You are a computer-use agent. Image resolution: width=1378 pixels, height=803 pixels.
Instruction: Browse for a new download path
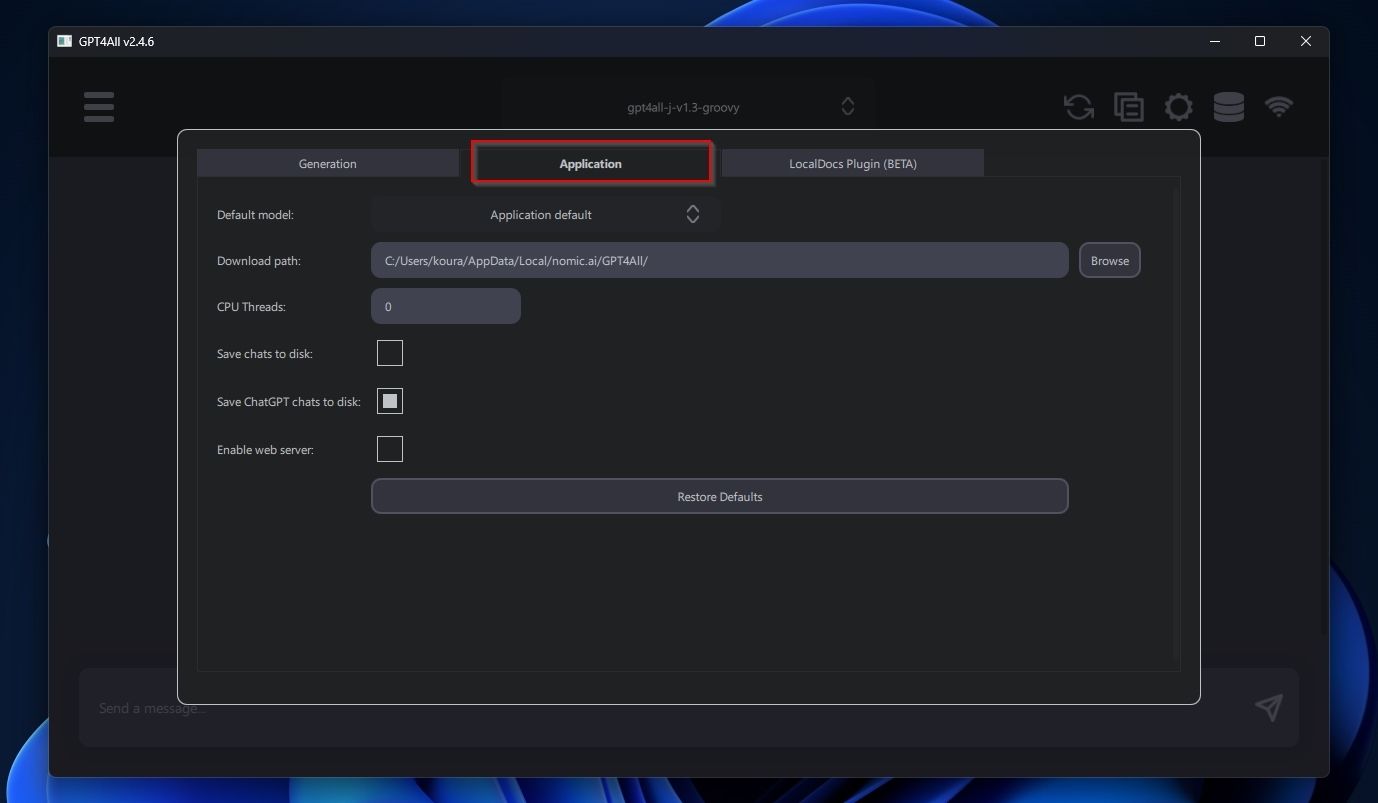pyautogui.click(x=1108, y=260)
